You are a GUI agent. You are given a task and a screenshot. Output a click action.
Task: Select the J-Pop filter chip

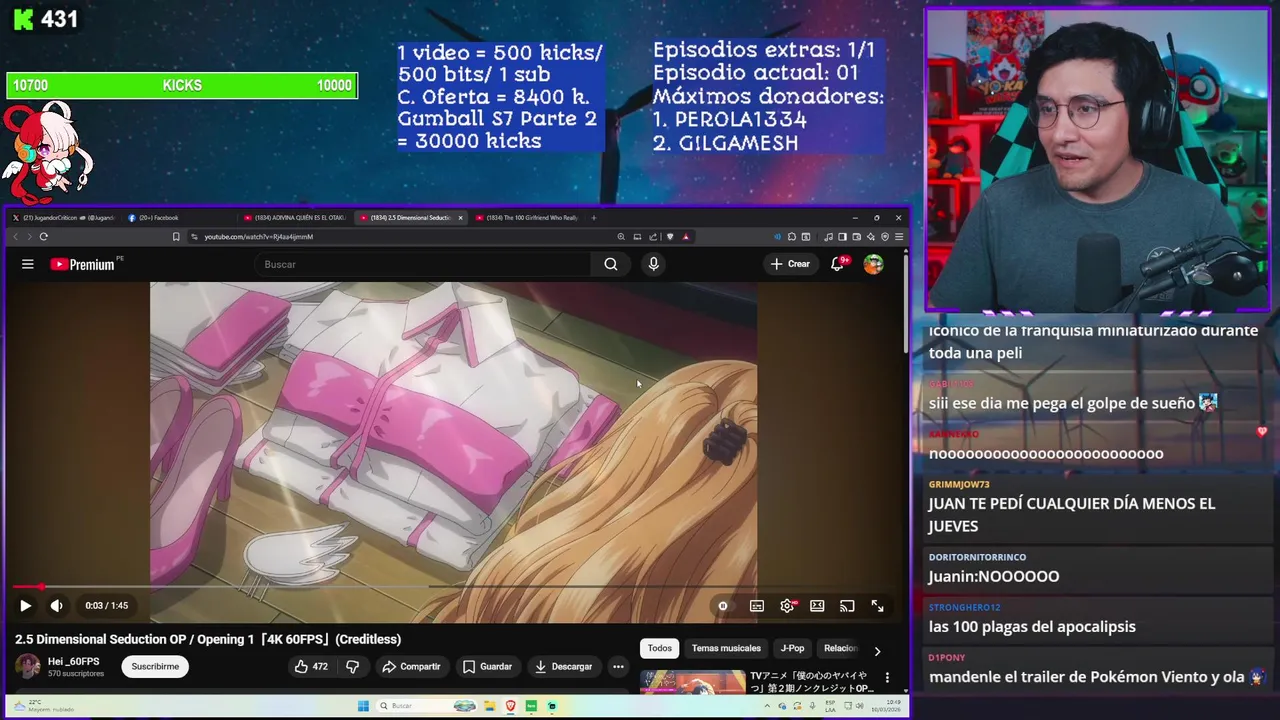click(792, 648)
